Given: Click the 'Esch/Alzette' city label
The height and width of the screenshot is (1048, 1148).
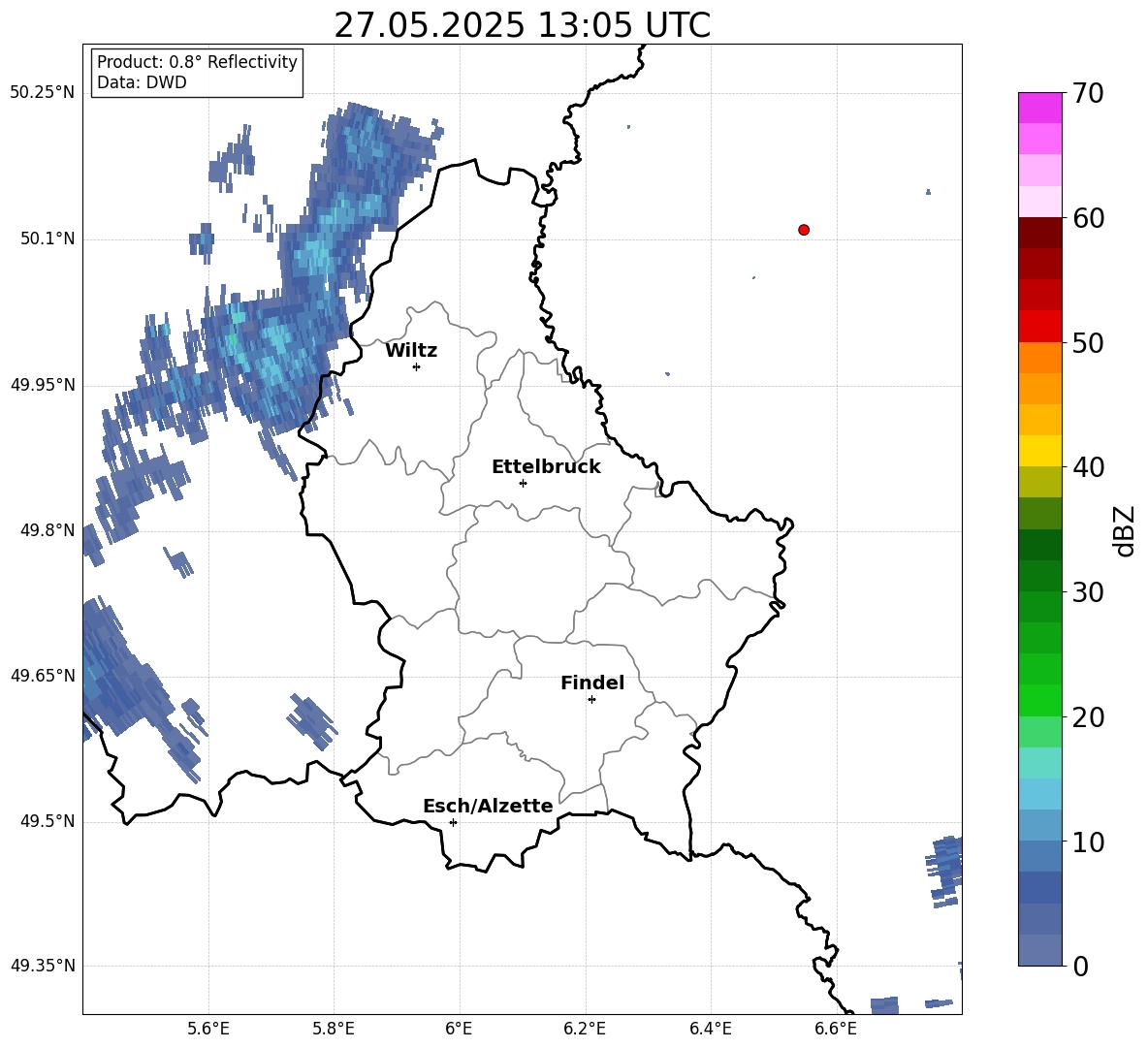Looking at the screenshot, I should tap(488, 806).
